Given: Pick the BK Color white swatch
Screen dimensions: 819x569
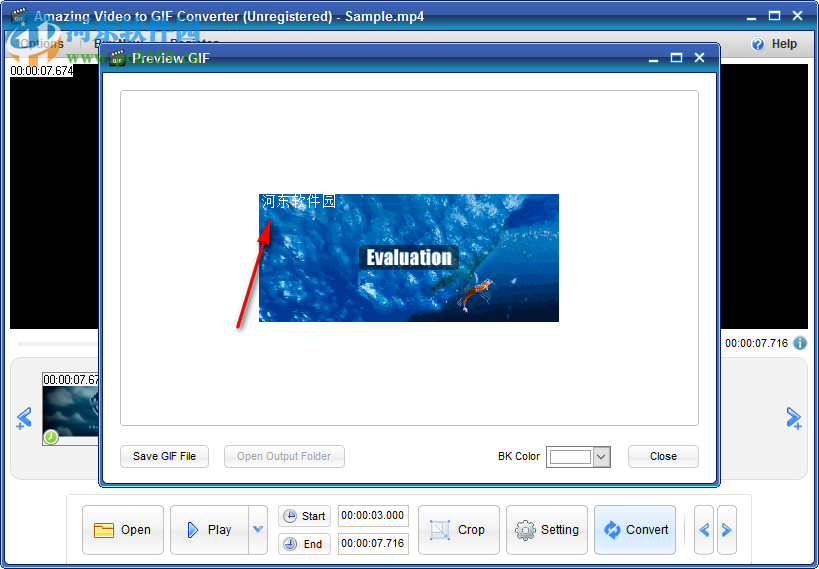Looking at the screenshot, I should [570, 457].
